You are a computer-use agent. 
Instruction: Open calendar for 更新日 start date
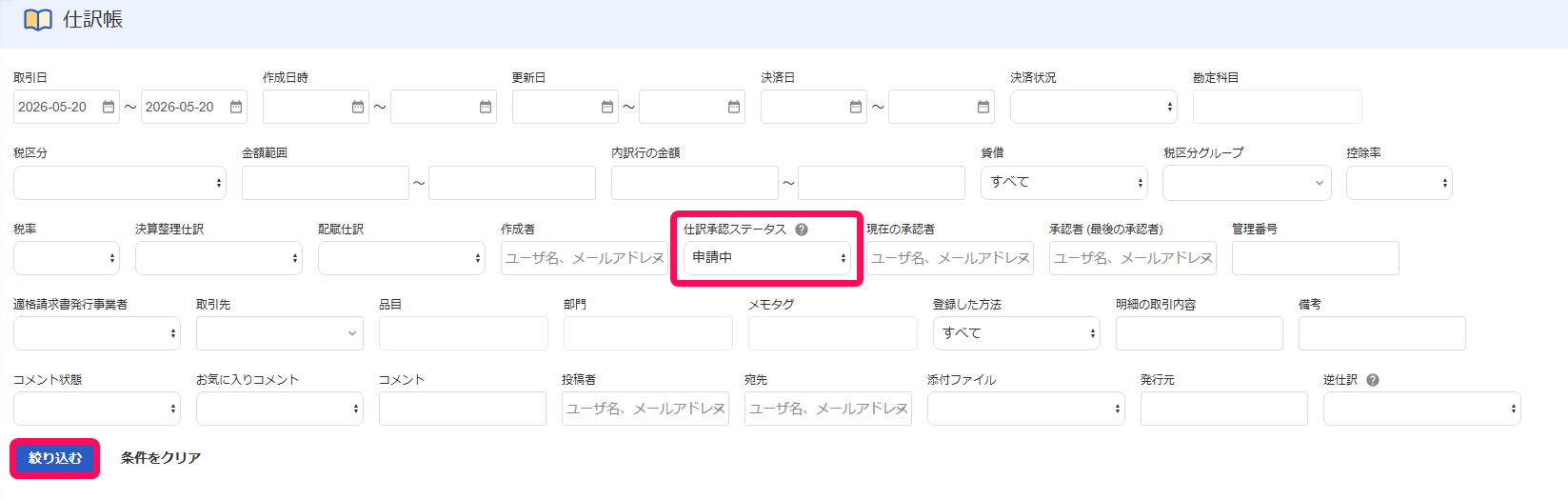tap(607, 107)
